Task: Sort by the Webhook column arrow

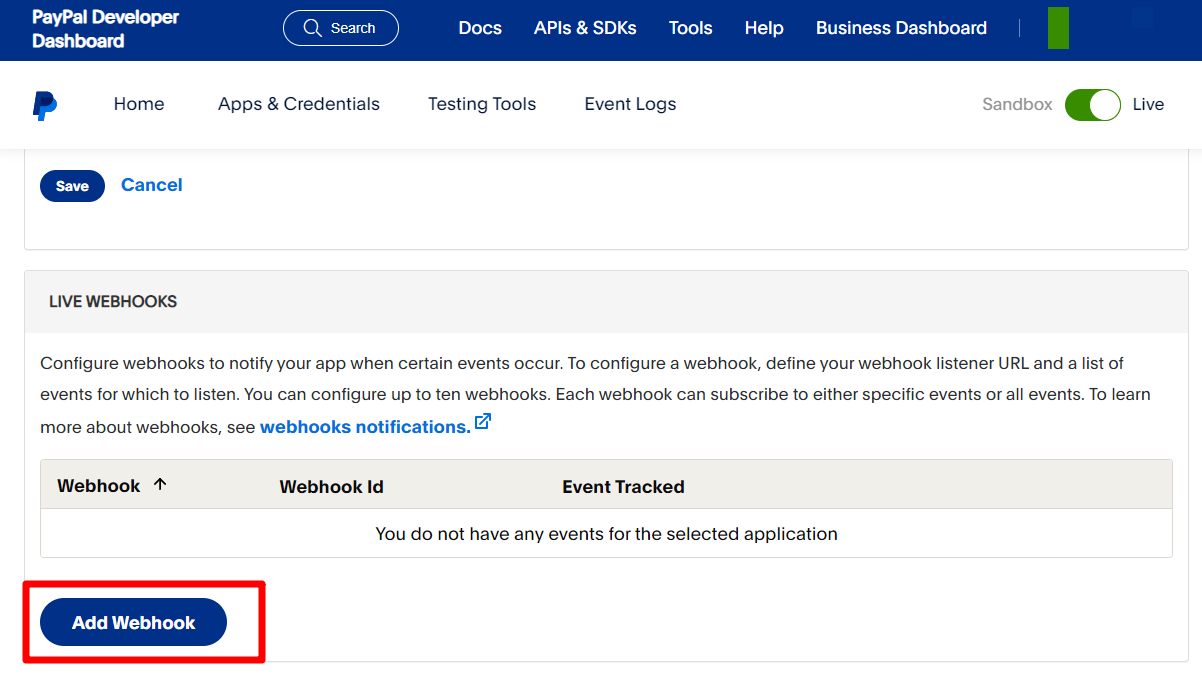Action: coord(160,485)
